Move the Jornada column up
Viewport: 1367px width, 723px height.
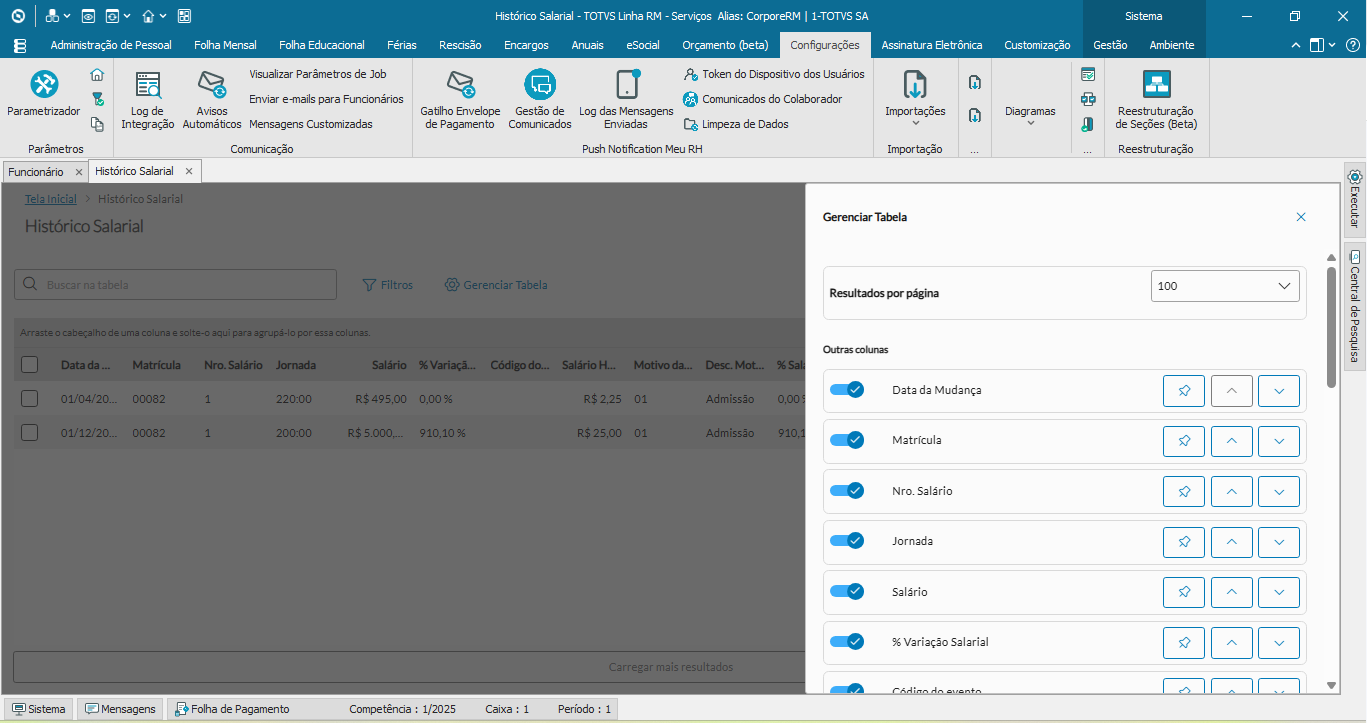(1232, 541)
